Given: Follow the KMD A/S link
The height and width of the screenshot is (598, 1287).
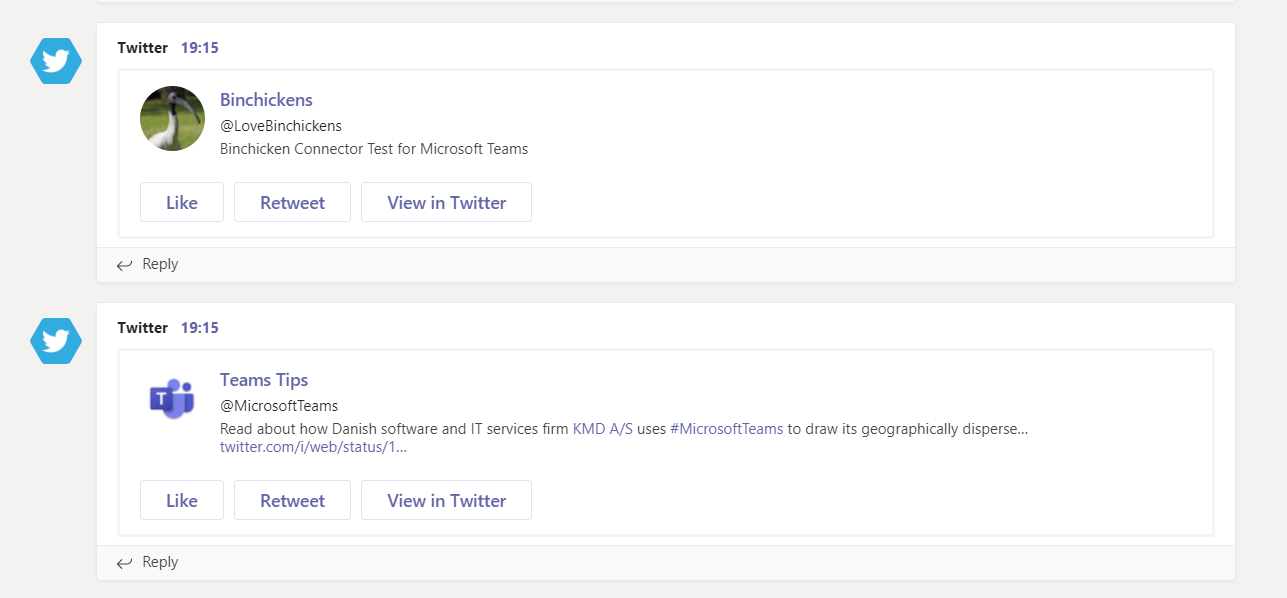Looking at the screenshot, I should click(602, 429).
